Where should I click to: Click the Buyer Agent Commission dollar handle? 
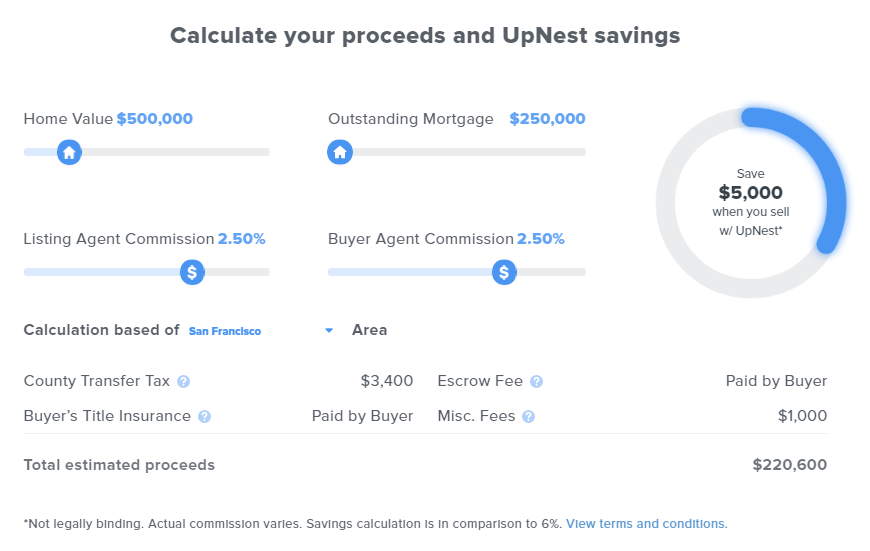pyautogui.click(x=505, y=272)
